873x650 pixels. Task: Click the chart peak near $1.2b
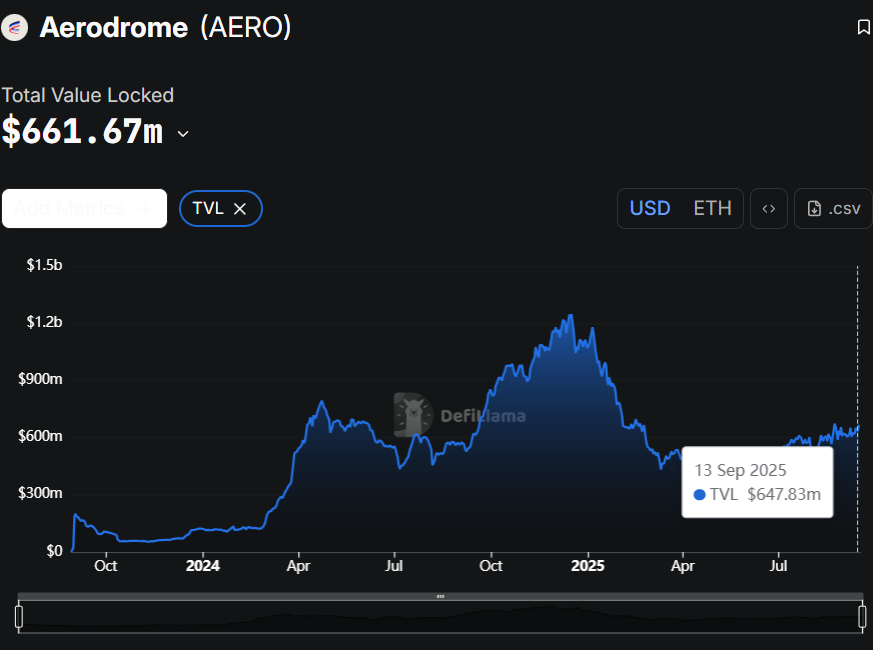tap(570, 316)
